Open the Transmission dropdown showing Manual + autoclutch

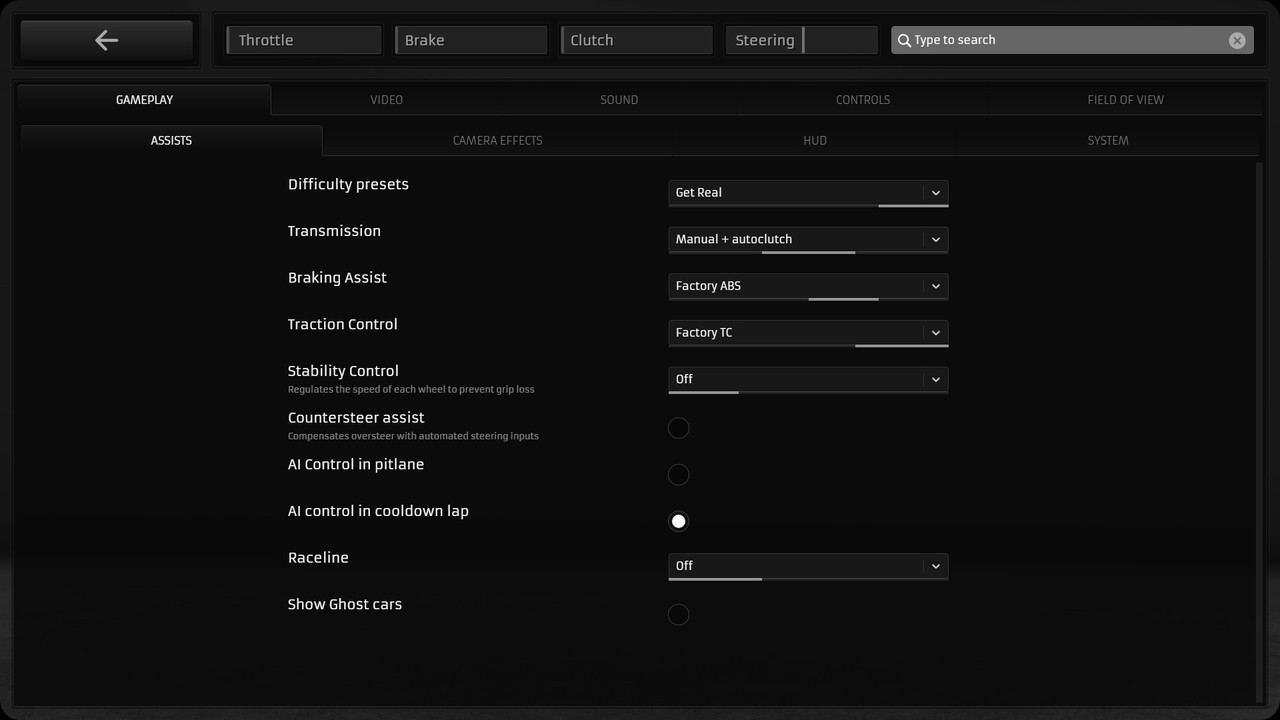pos(808,240)
